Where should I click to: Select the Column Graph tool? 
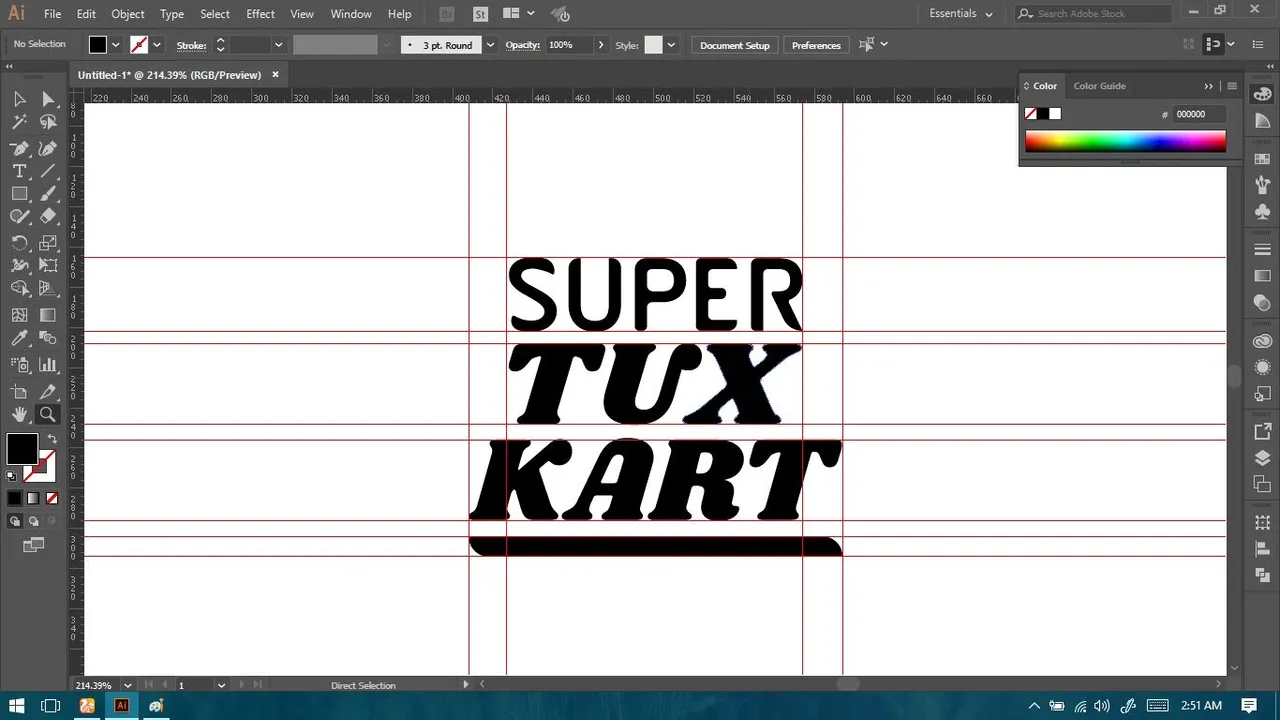(48, 365)
